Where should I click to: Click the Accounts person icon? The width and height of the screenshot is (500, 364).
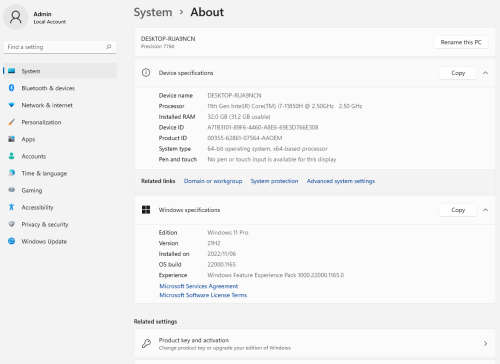[x=12, y=156]
